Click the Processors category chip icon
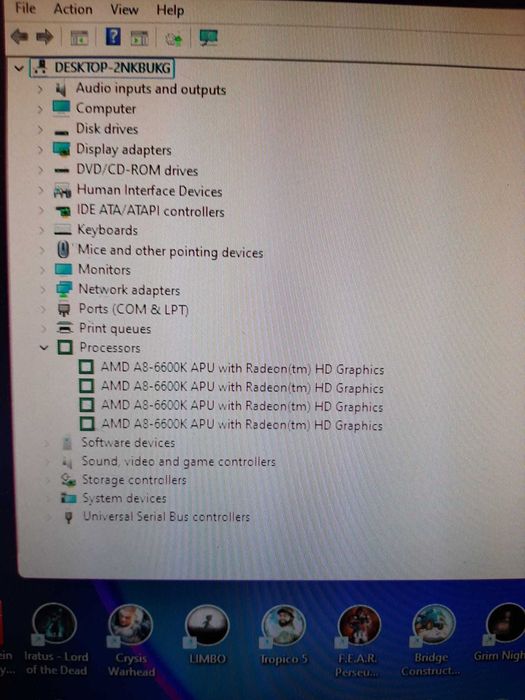This screenshot has height=700, width=525. 65,347
